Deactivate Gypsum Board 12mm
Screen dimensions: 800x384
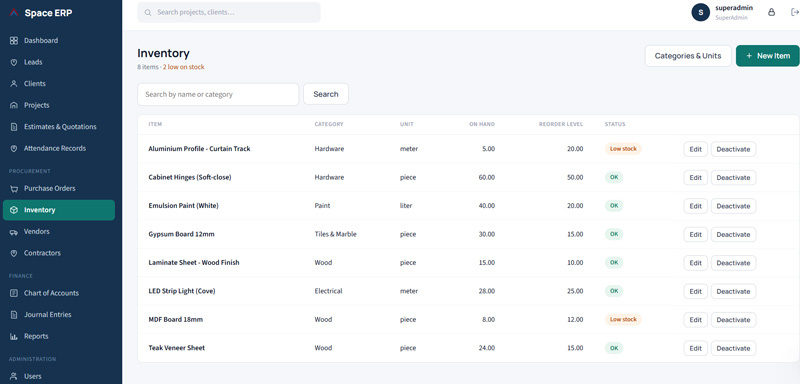(x=733, y=235)
